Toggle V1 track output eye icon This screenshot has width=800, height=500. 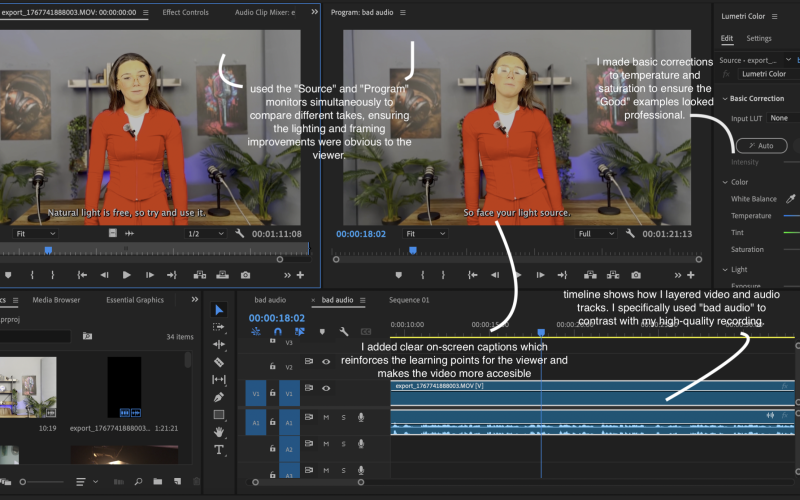pos(325,389)
